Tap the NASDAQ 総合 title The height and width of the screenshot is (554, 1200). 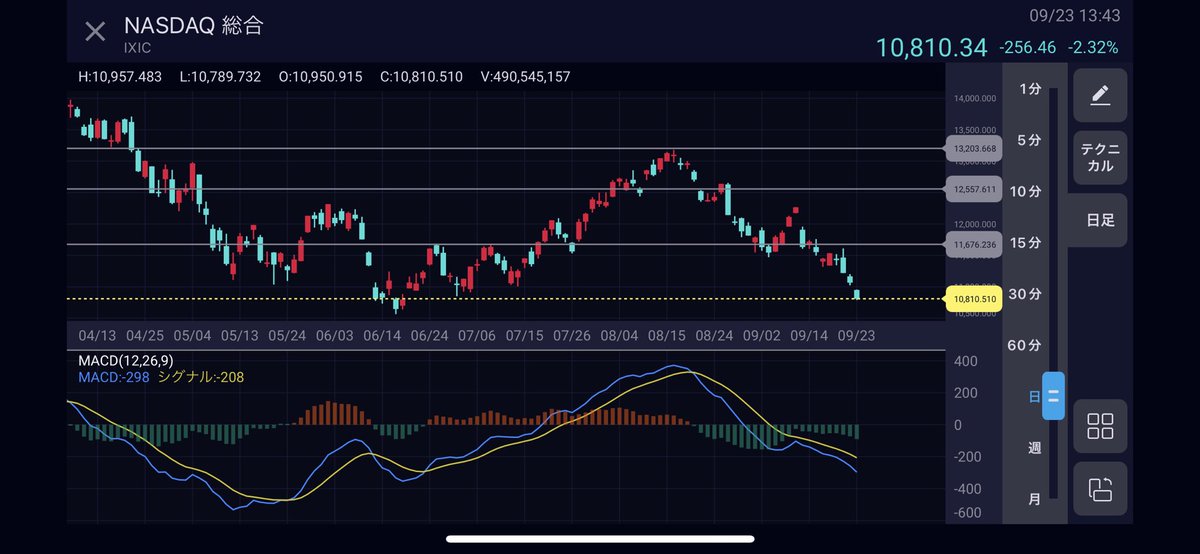194,26
